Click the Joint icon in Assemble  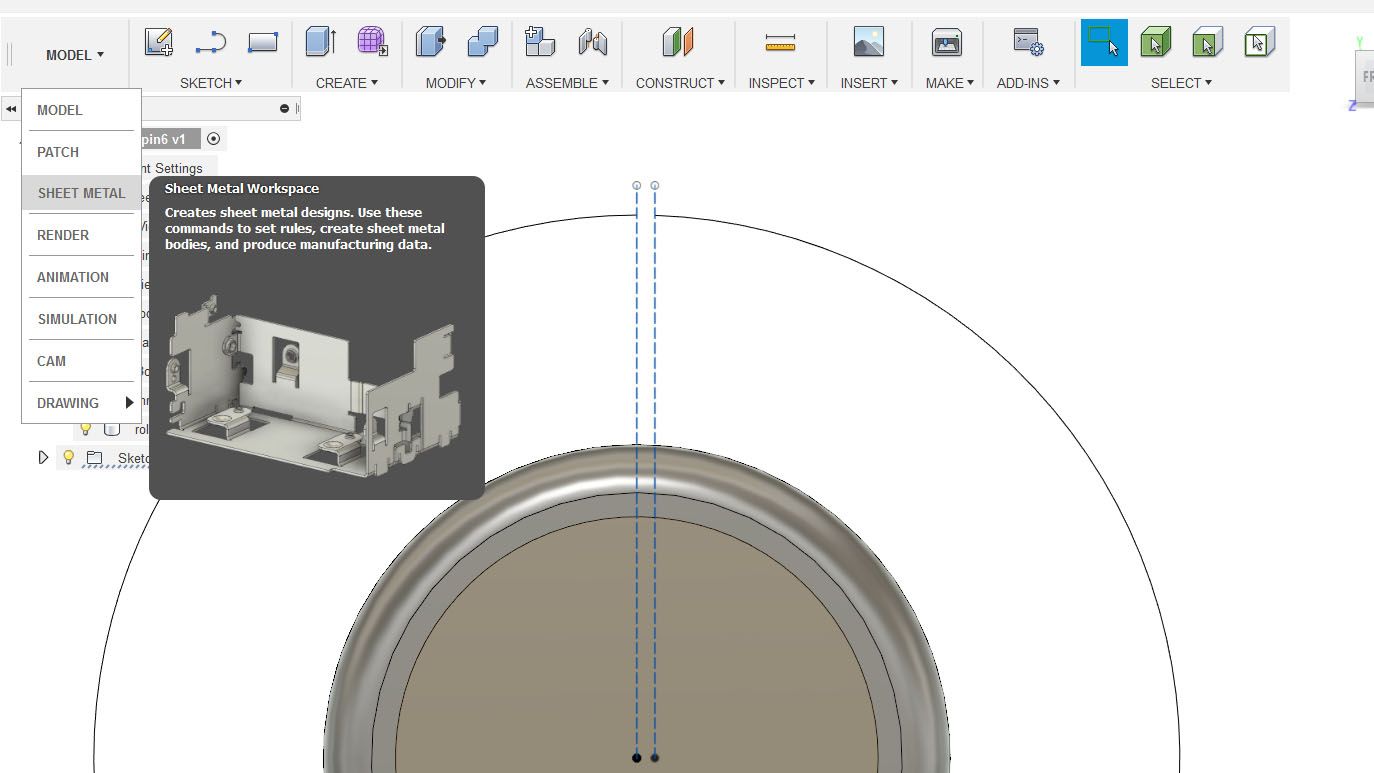(x=593, y=42)
